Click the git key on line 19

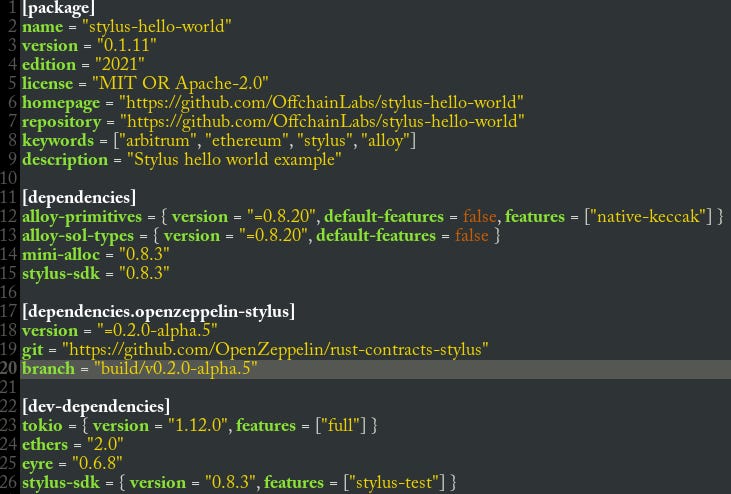pos(33,350)
